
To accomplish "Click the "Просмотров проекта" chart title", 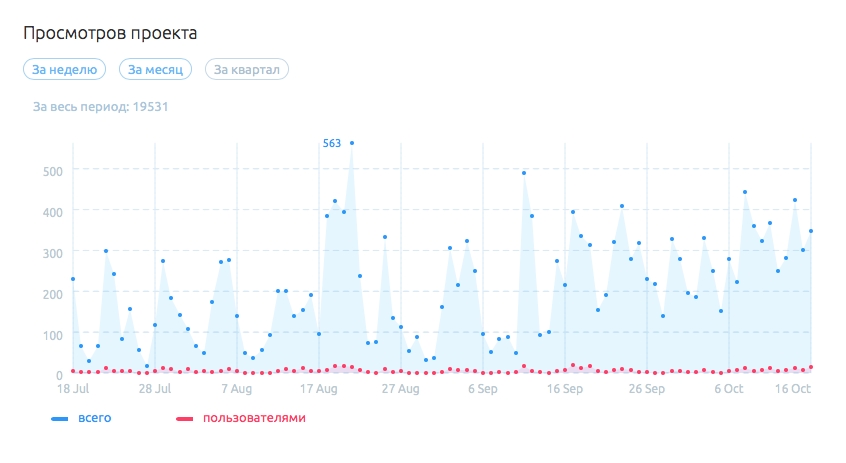I will 110,33.
